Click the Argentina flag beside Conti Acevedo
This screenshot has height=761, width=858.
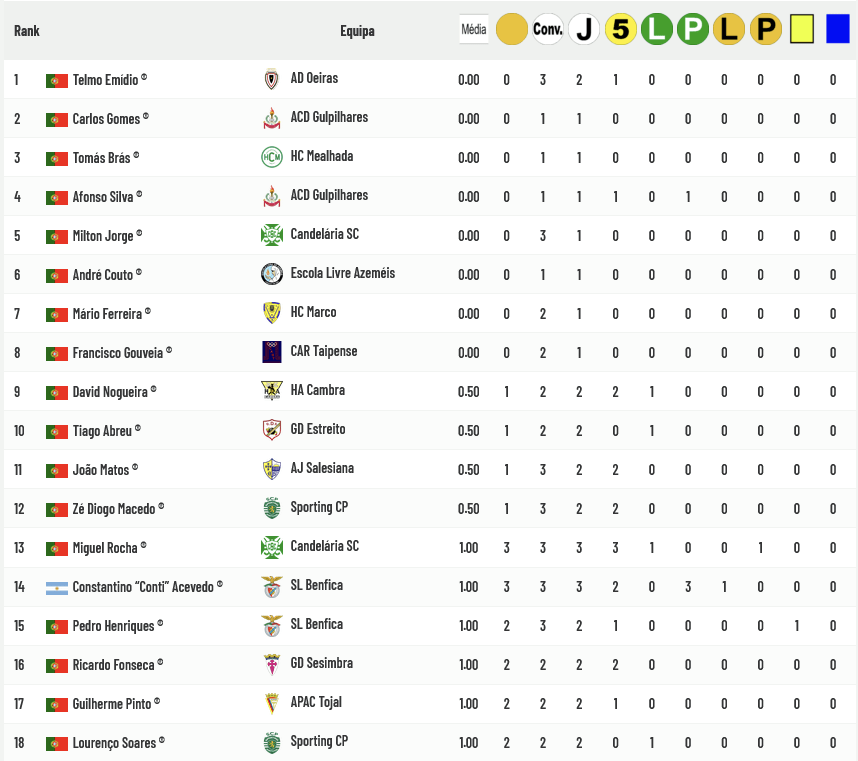pyautogui.click(x=57, y=587)
